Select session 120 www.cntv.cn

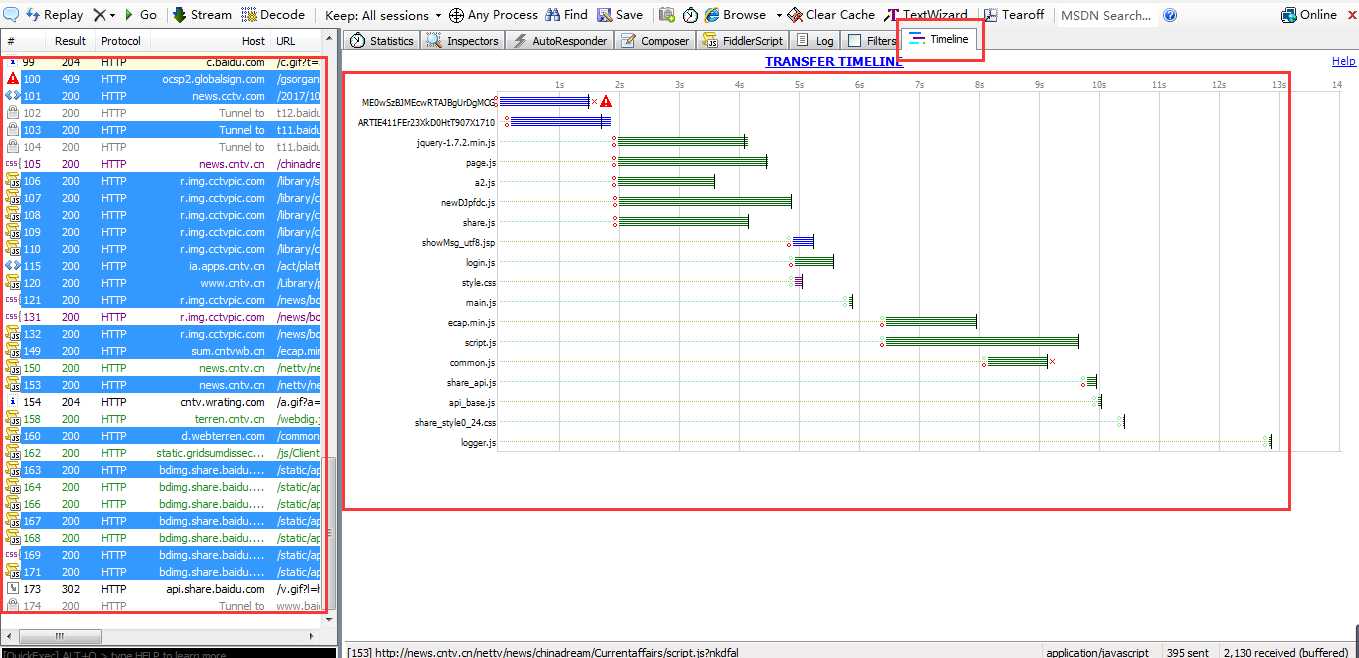click(162, 283)
